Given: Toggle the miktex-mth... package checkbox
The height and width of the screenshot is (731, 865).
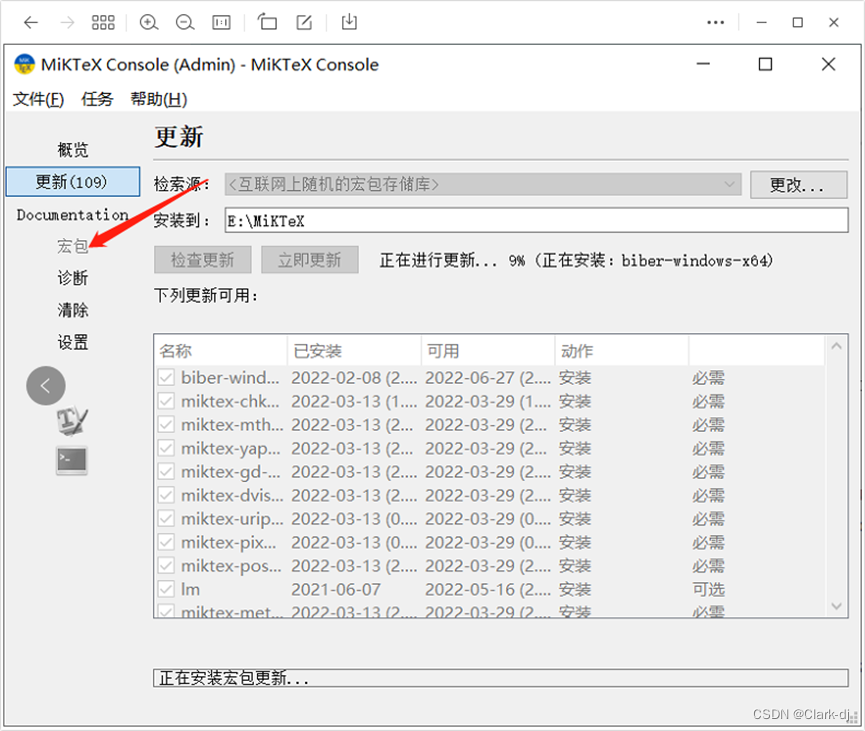Looking at the screenshot, I should pos(166,425).
